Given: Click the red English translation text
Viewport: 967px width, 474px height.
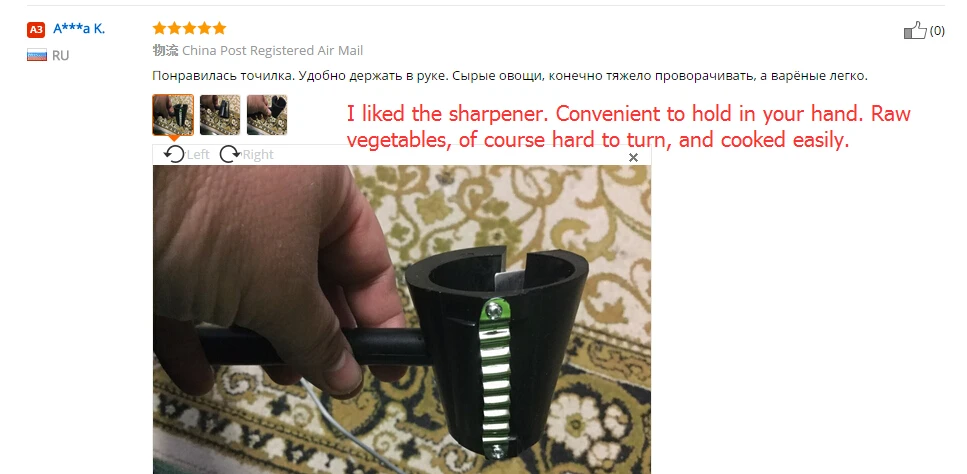Looking at the screenshot, I should click(628, 127).
